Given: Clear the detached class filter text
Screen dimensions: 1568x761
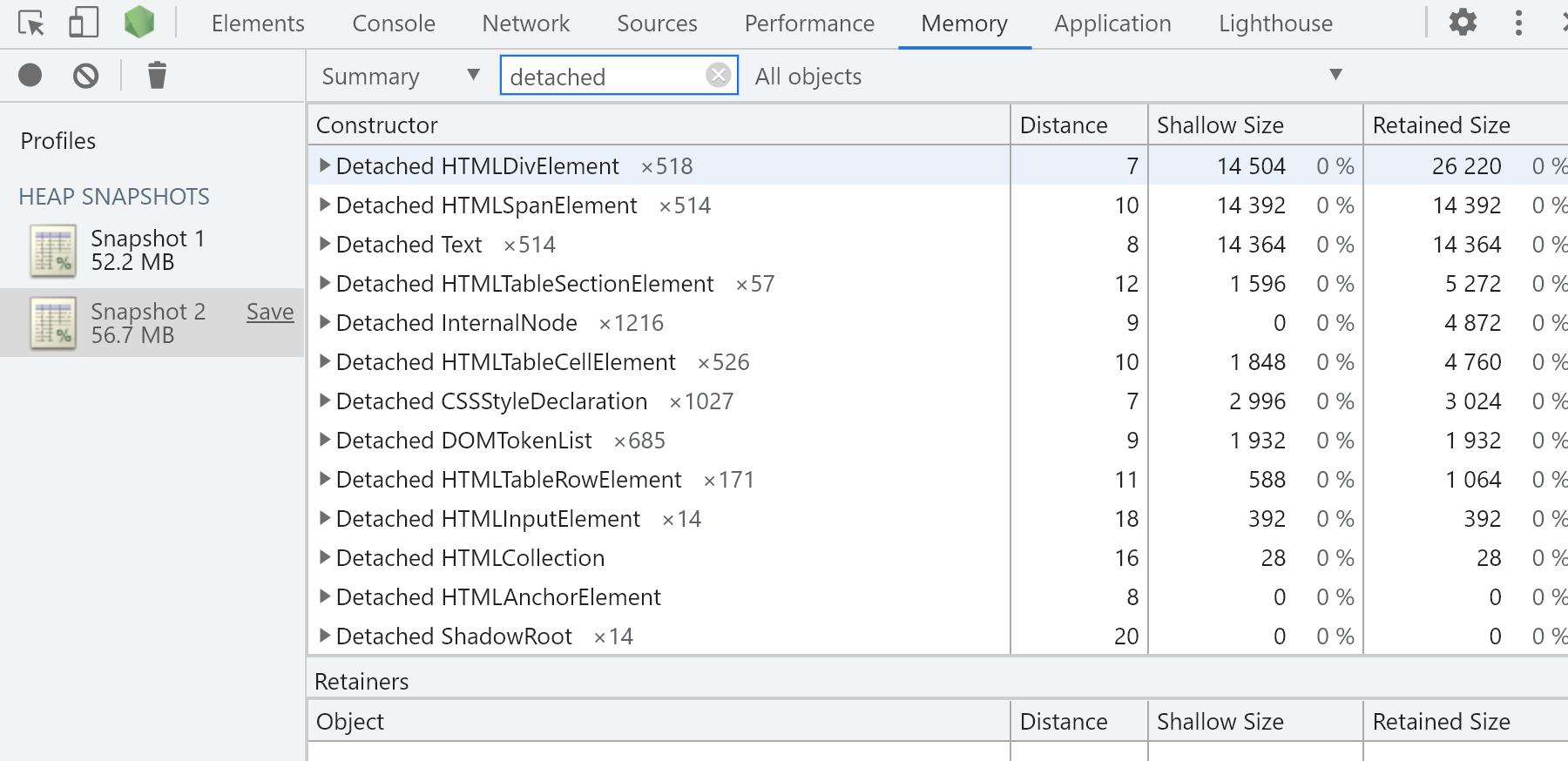Looking at the screenshot, I should (718, 76).
